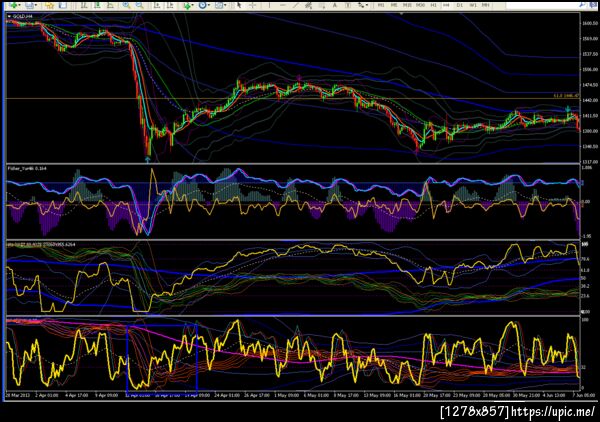Select the D1 timeframe button
The image size is (600, 422).
[x=460, y=5]
